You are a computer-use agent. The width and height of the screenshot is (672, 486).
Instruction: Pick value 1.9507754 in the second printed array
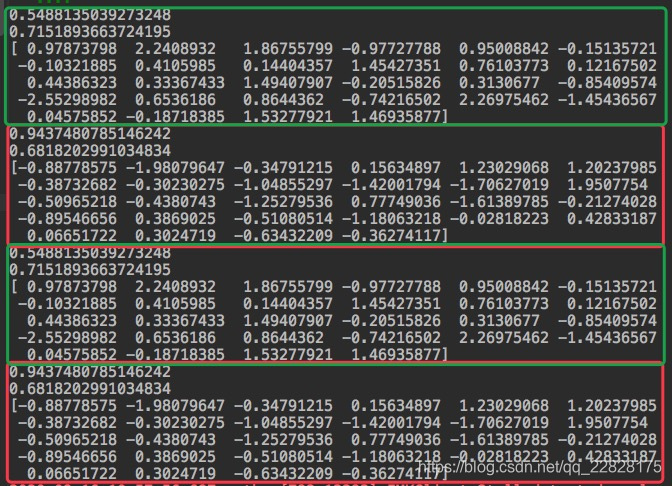click(607, 185)
